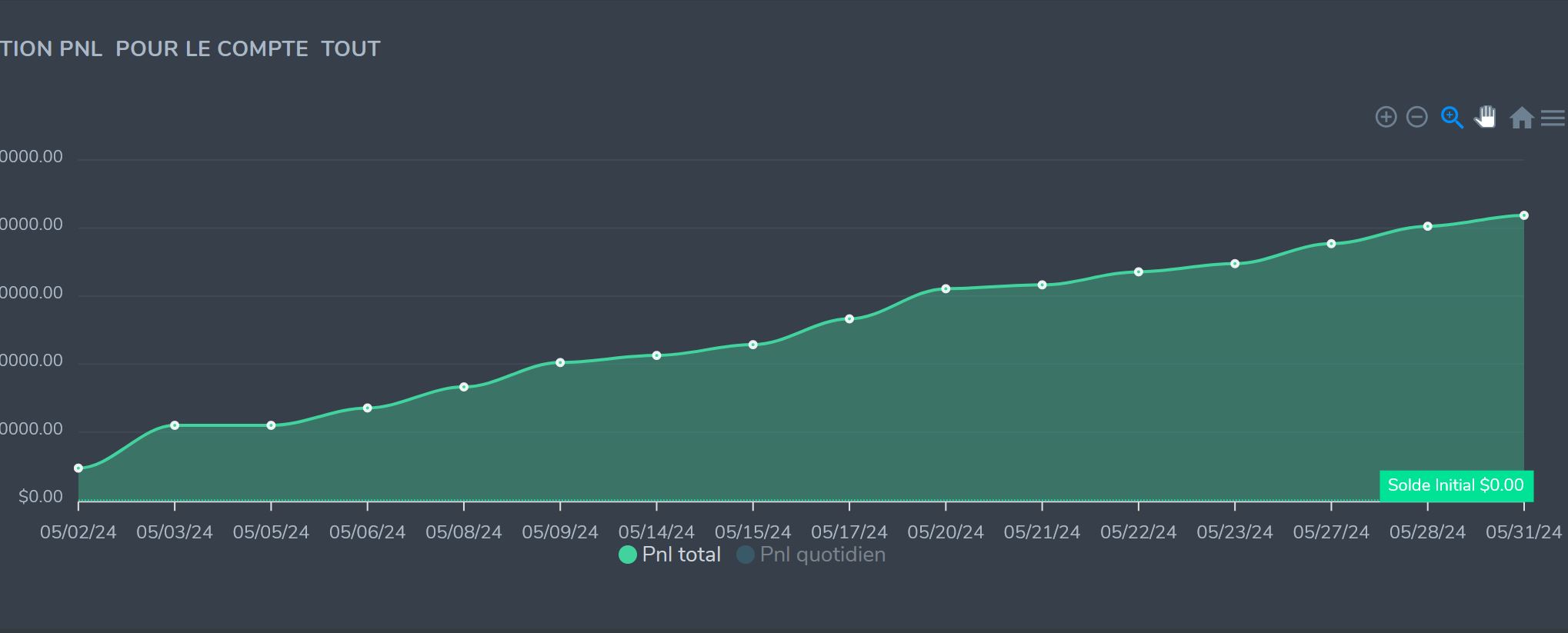Click the zoom in plus icon
Image resolution: width=1568 pixels, height=633 pixels.
1386,117
